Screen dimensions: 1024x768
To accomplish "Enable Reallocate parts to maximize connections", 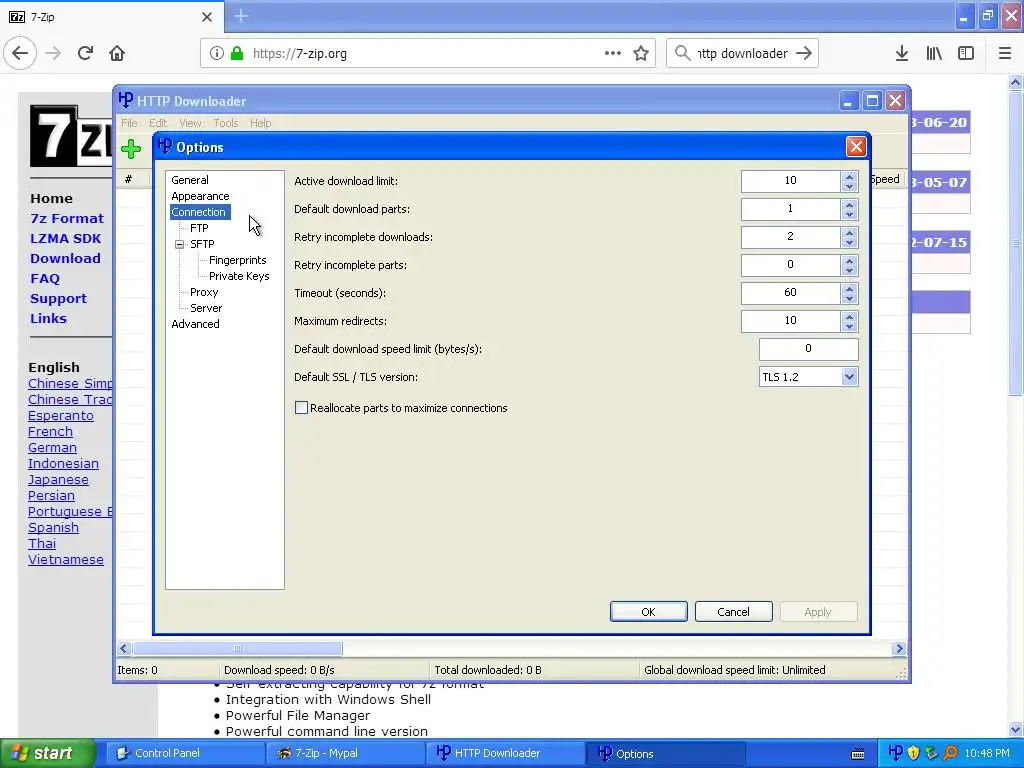I will (301, 408).
